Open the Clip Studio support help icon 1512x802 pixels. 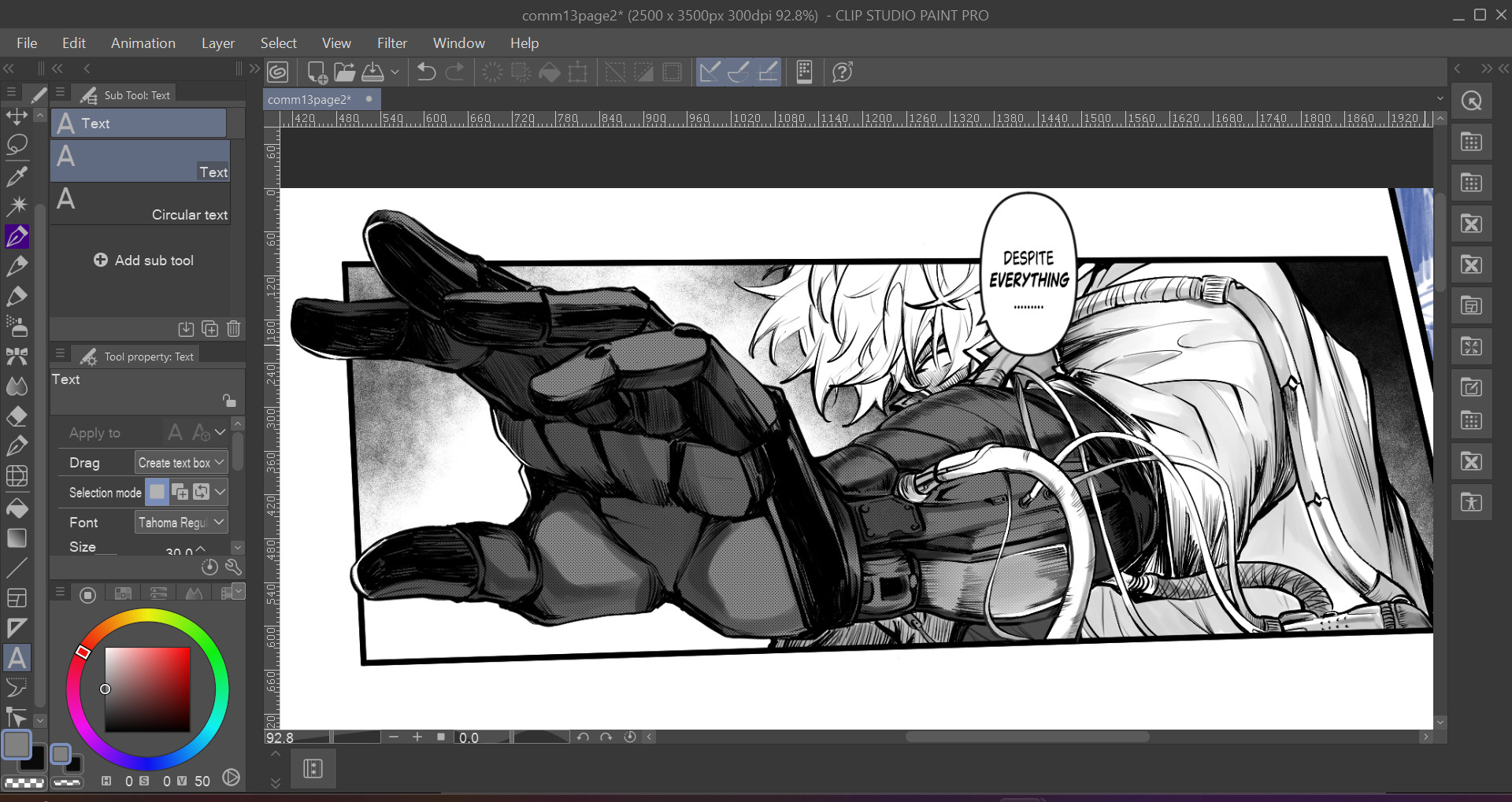pos(843,72)
